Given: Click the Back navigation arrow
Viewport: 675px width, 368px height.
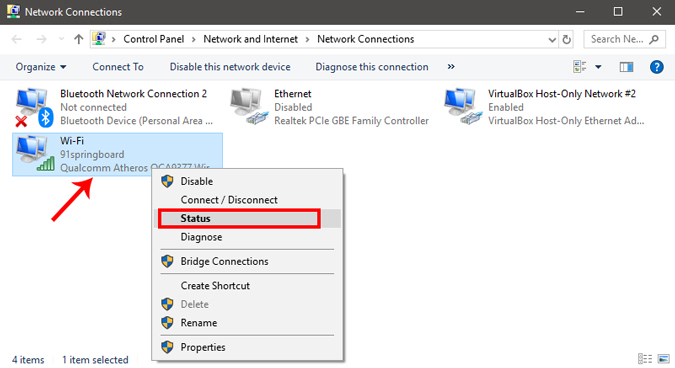Looking at the screenshot, I should coord(17,40).
